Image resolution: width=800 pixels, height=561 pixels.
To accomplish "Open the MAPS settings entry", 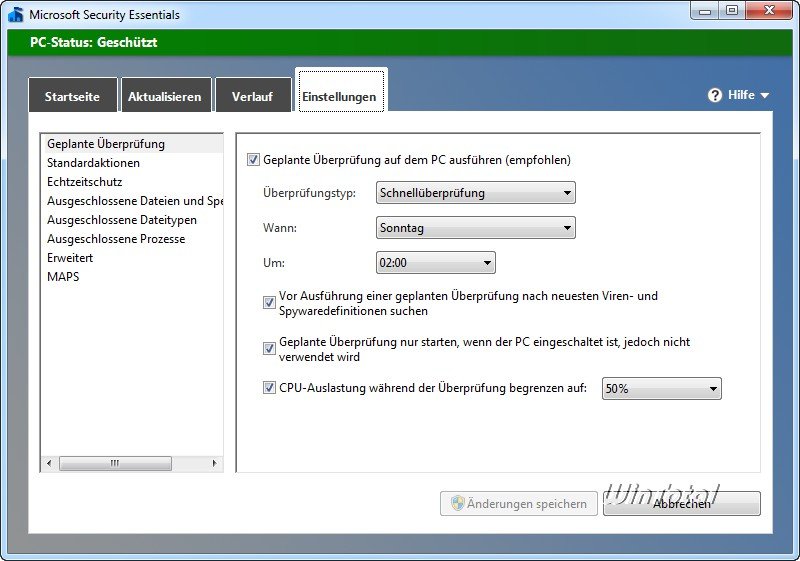I will pos(132,276).
